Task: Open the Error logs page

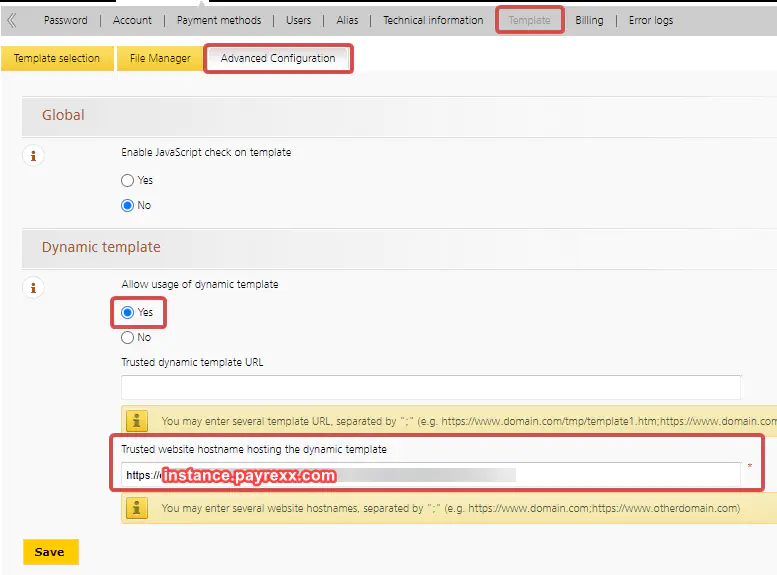Action: tap(651, 20)
